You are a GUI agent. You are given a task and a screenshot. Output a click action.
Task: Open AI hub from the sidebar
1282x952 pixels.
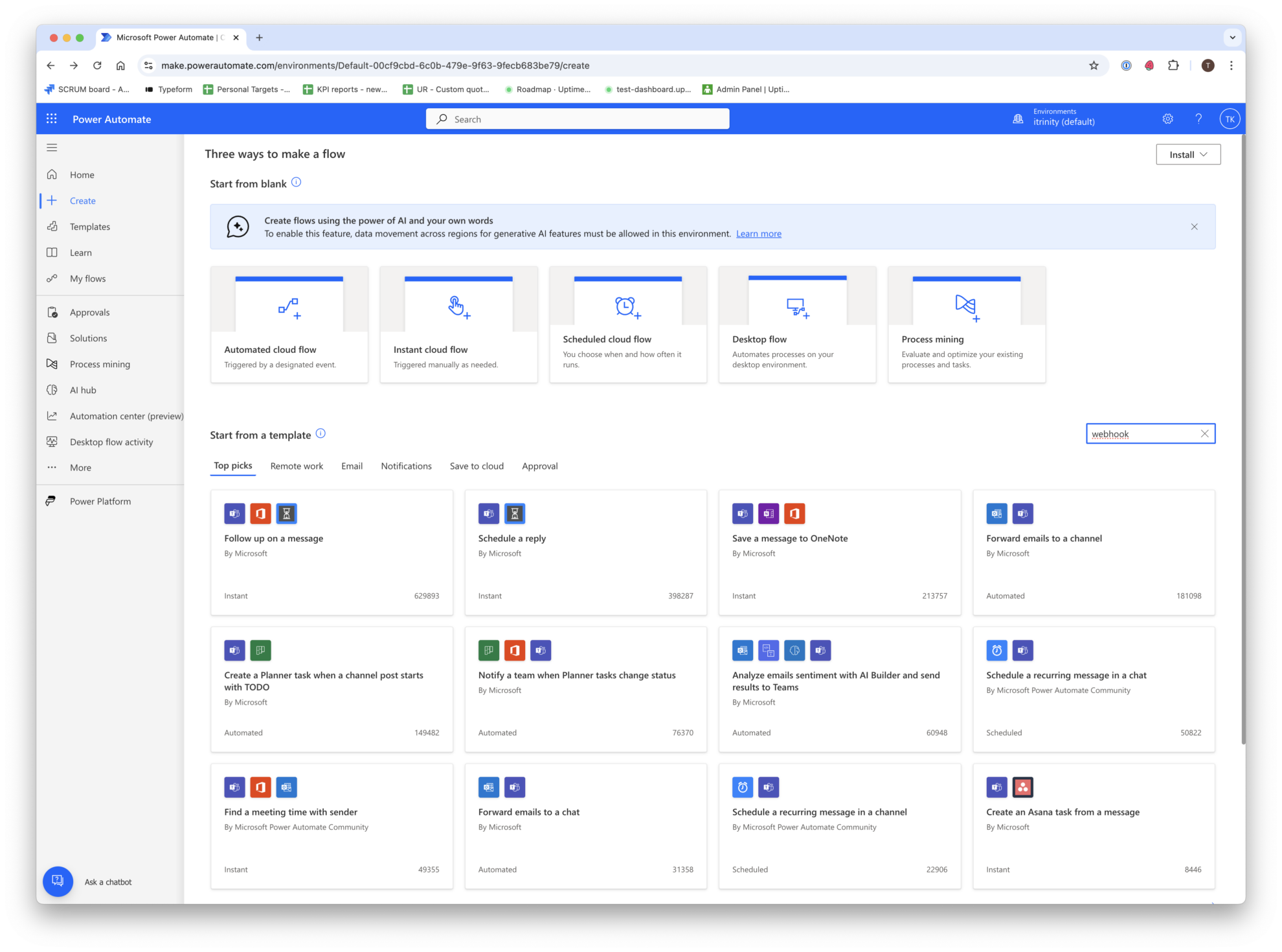click(x=82, y=390)
